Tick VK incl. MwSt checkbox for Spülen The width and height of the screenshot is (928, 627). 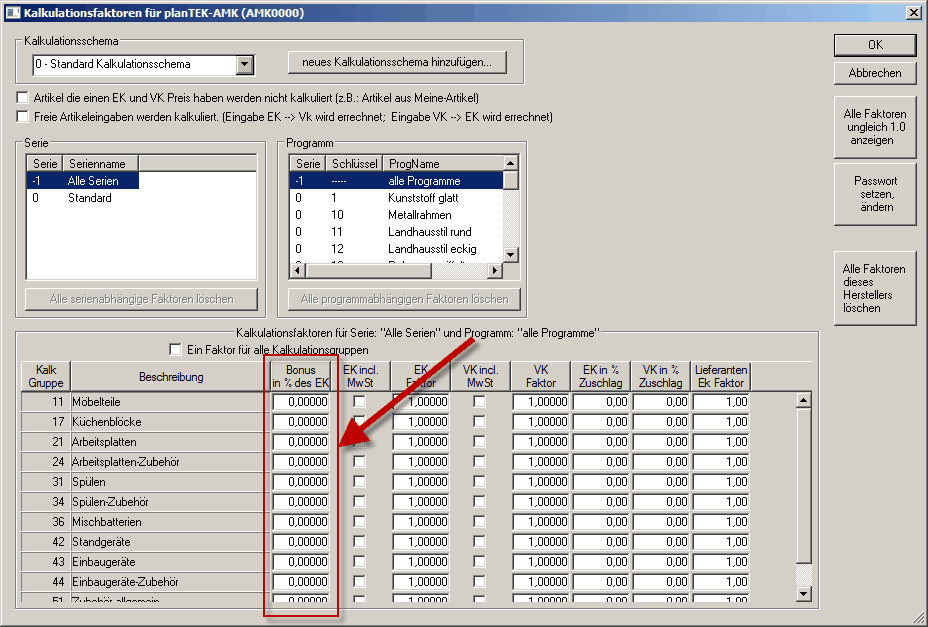coord(479,481)
